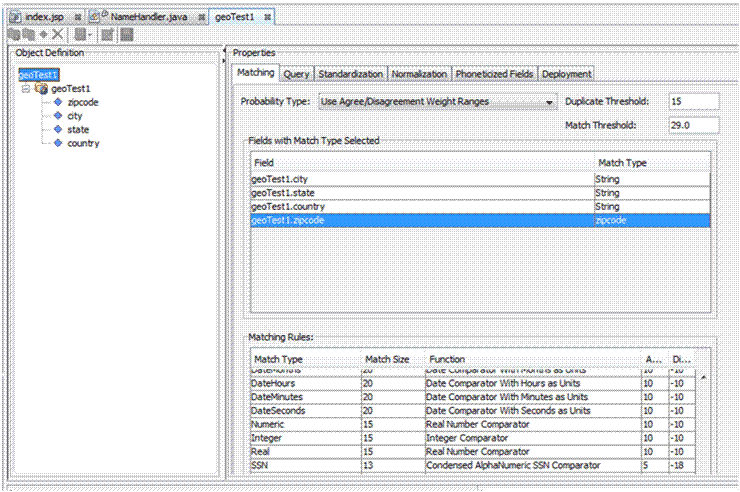The image size is (740, 492).
Task: Click the Match Size column header
Action: tap(393, 359)
